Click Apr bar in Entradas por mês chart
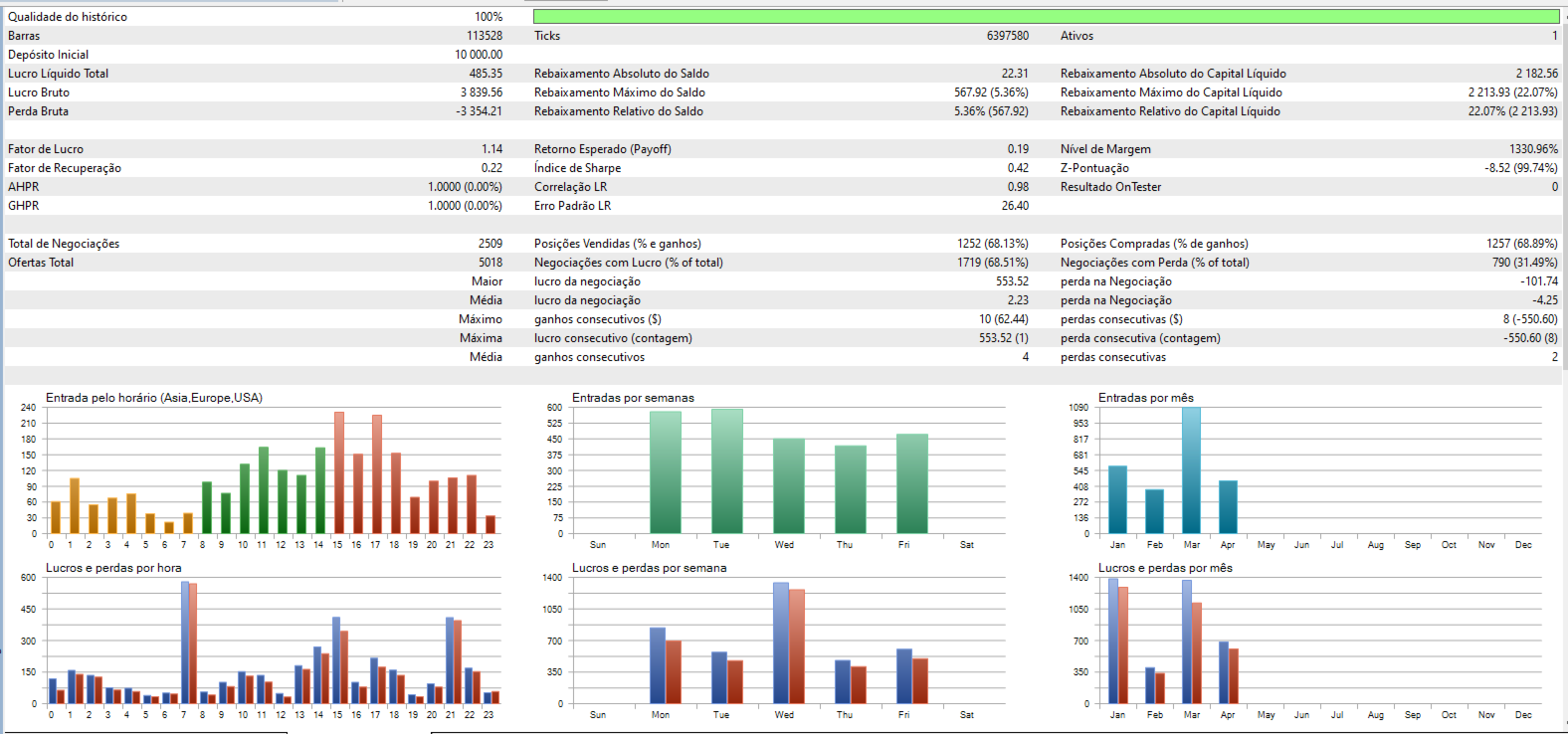The image size is (1568, 734). (1228, 507)
